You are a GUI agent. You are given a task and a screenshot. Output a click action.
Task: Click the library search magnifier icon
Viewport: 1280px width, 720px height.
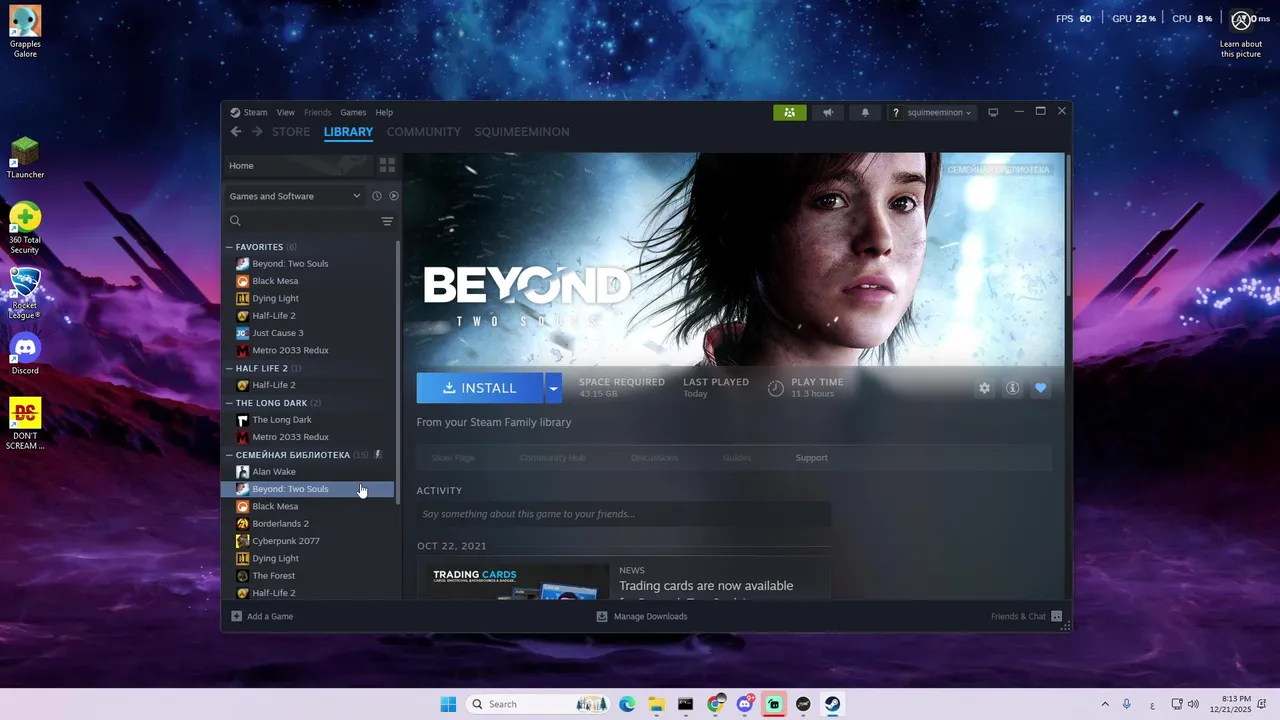pyautogui.click(x=235, y=221)
